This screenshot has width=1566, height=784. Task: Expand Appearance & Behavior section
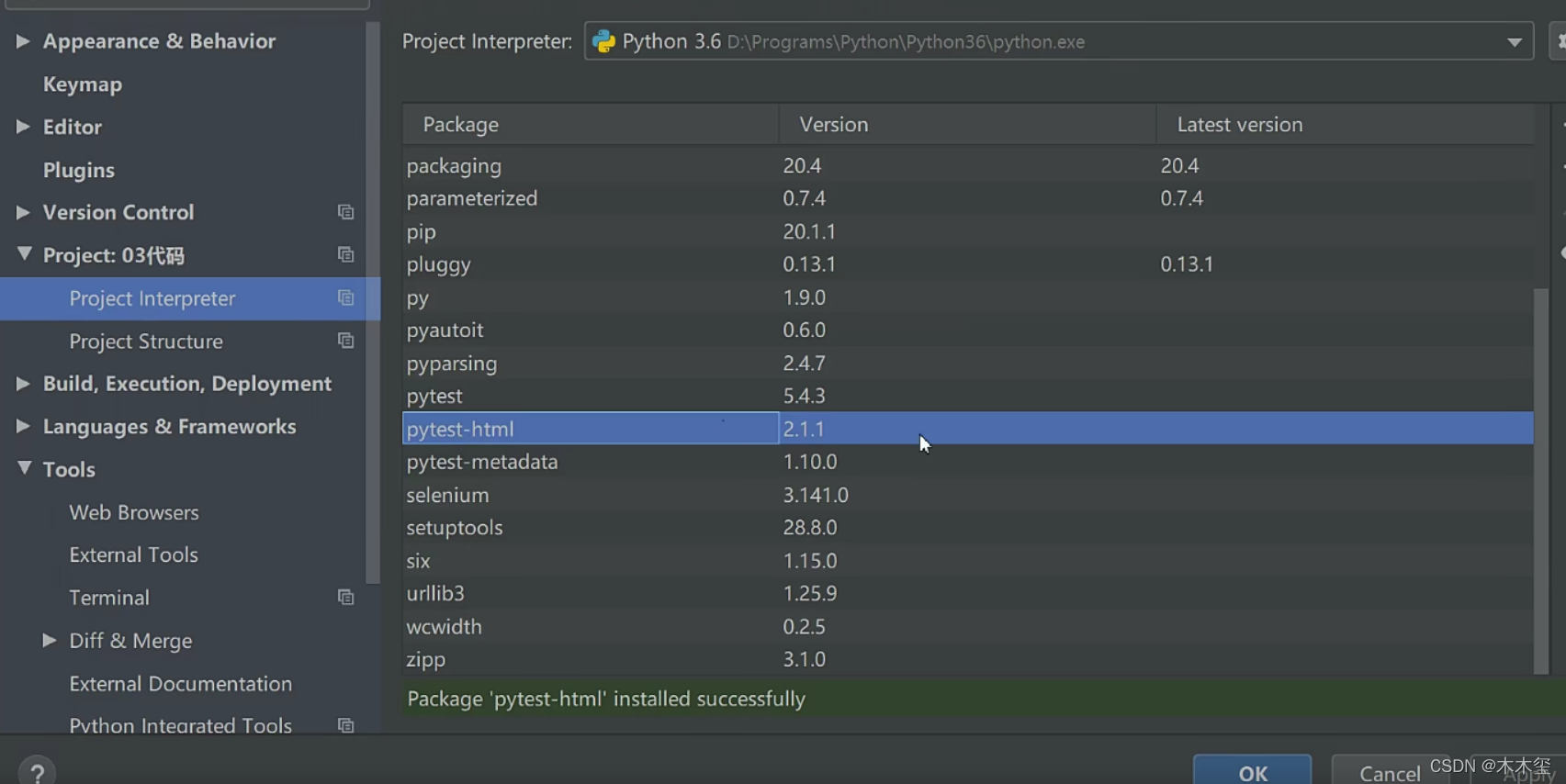tap(23, 40)
